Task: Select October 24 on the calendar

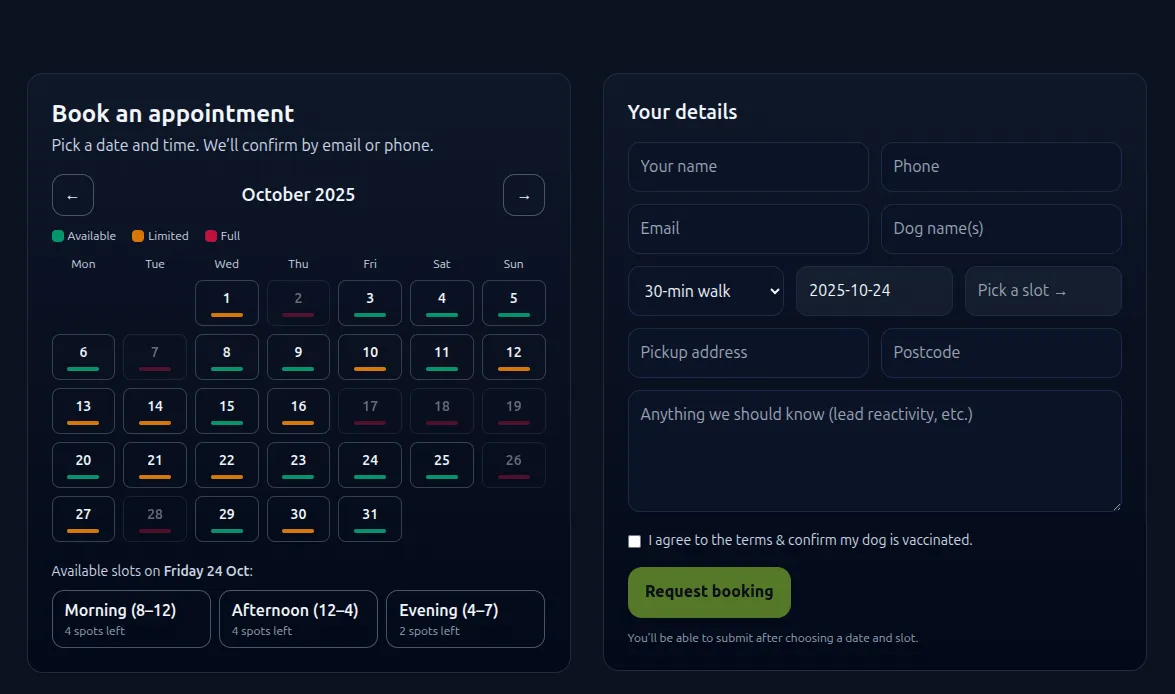Action: [x=370, y=465]
